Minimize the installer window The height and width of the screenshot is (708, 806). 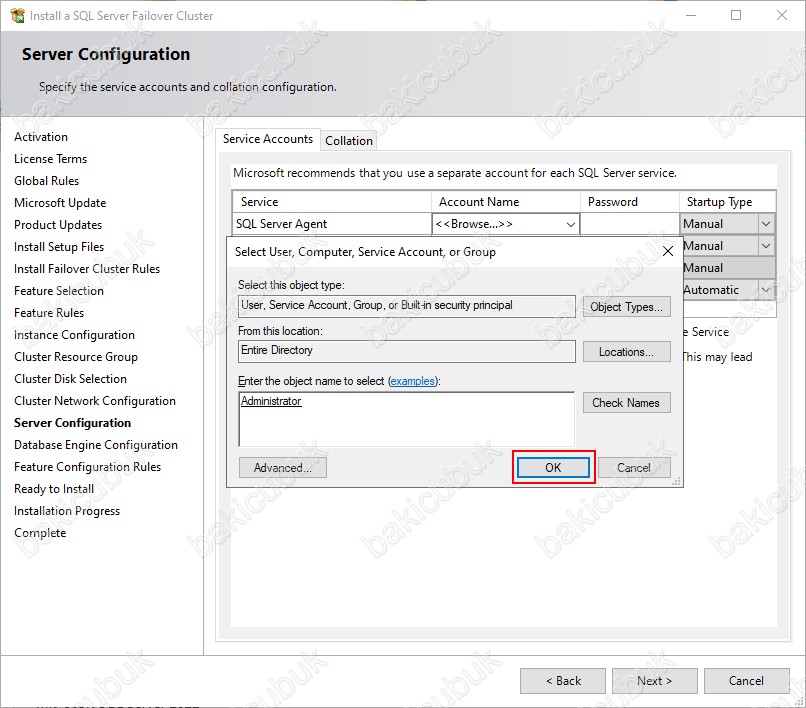point(691,15)
